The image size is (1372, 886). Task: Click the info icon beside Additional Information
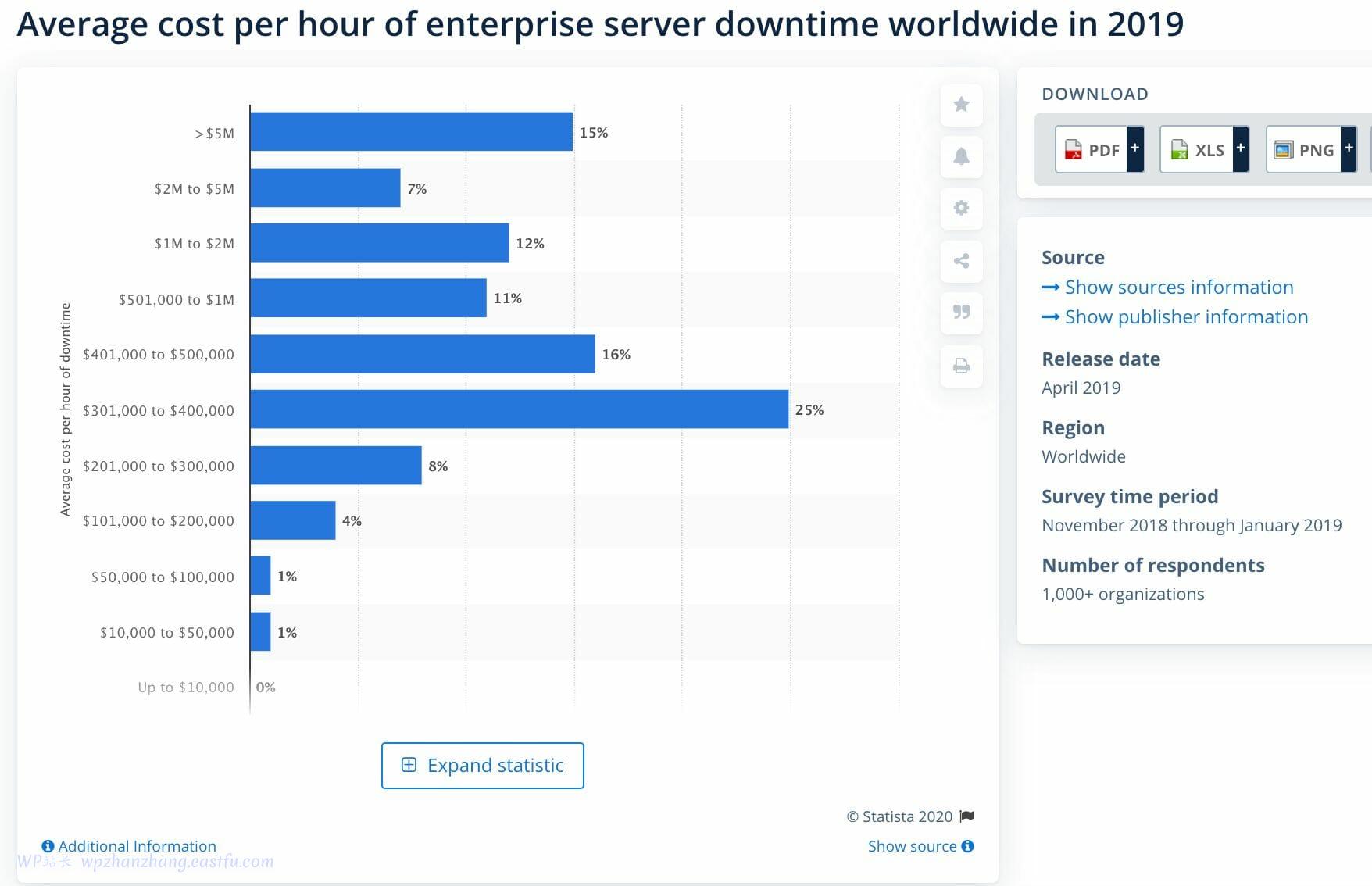point(48,846)
